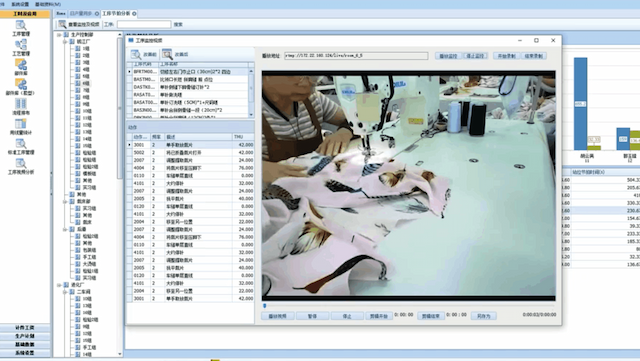Close the 日产量同步 tab via its icon

[97, 13]
